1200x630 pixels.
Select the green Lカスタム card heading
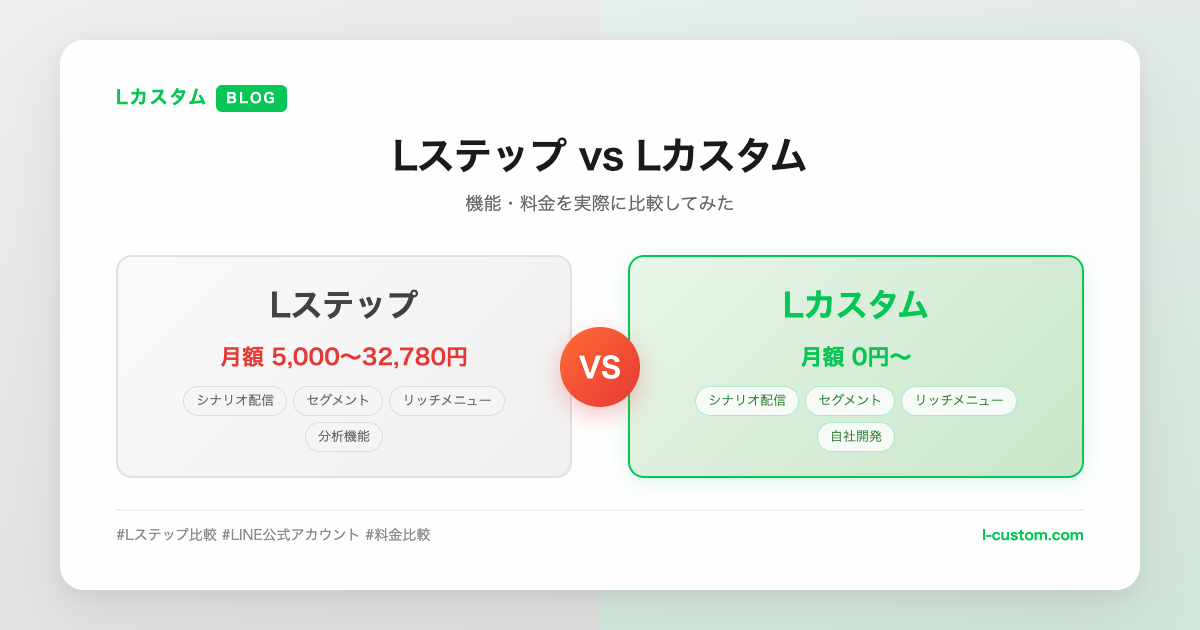855,305
